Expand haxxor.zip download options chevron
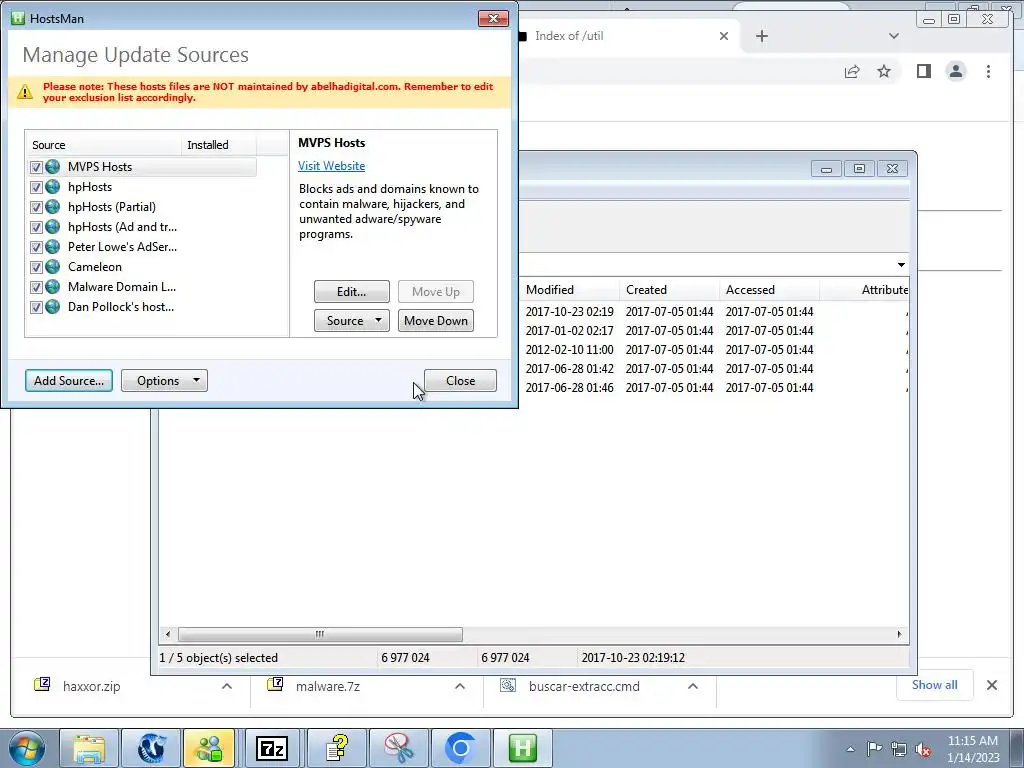Image resolution: width=1024 pixels, height=768 pixels. pos(227,686)
